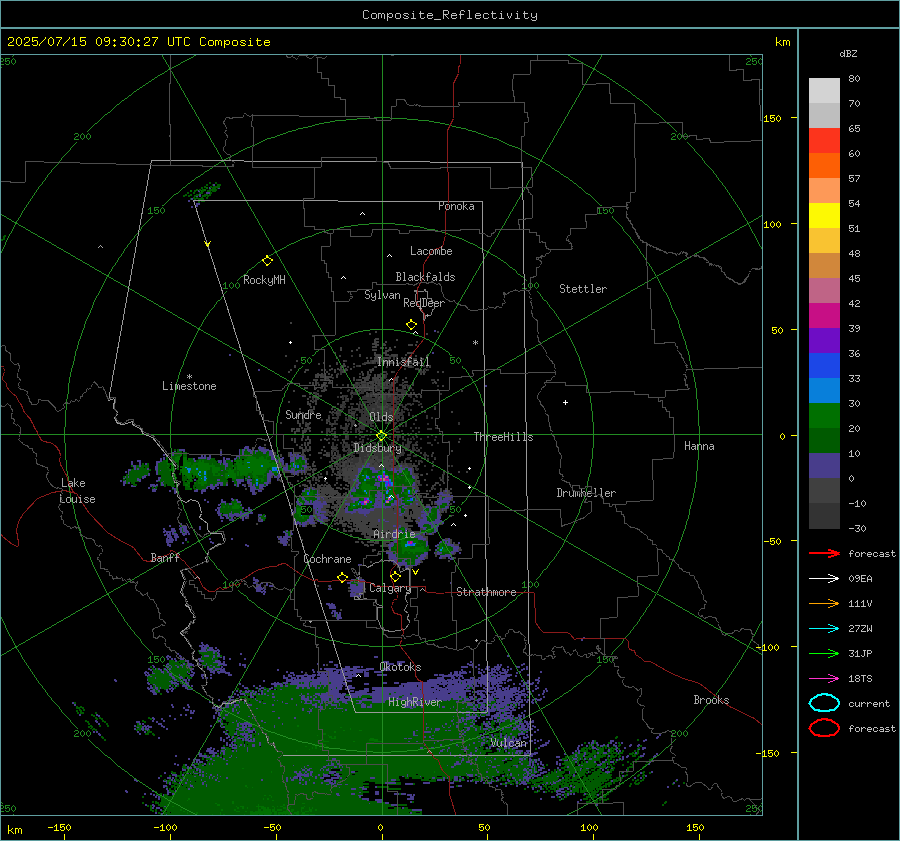Viewport: 900px width, 841px height.
Task: Click the HighRiver town label
Action: (415, 702)
